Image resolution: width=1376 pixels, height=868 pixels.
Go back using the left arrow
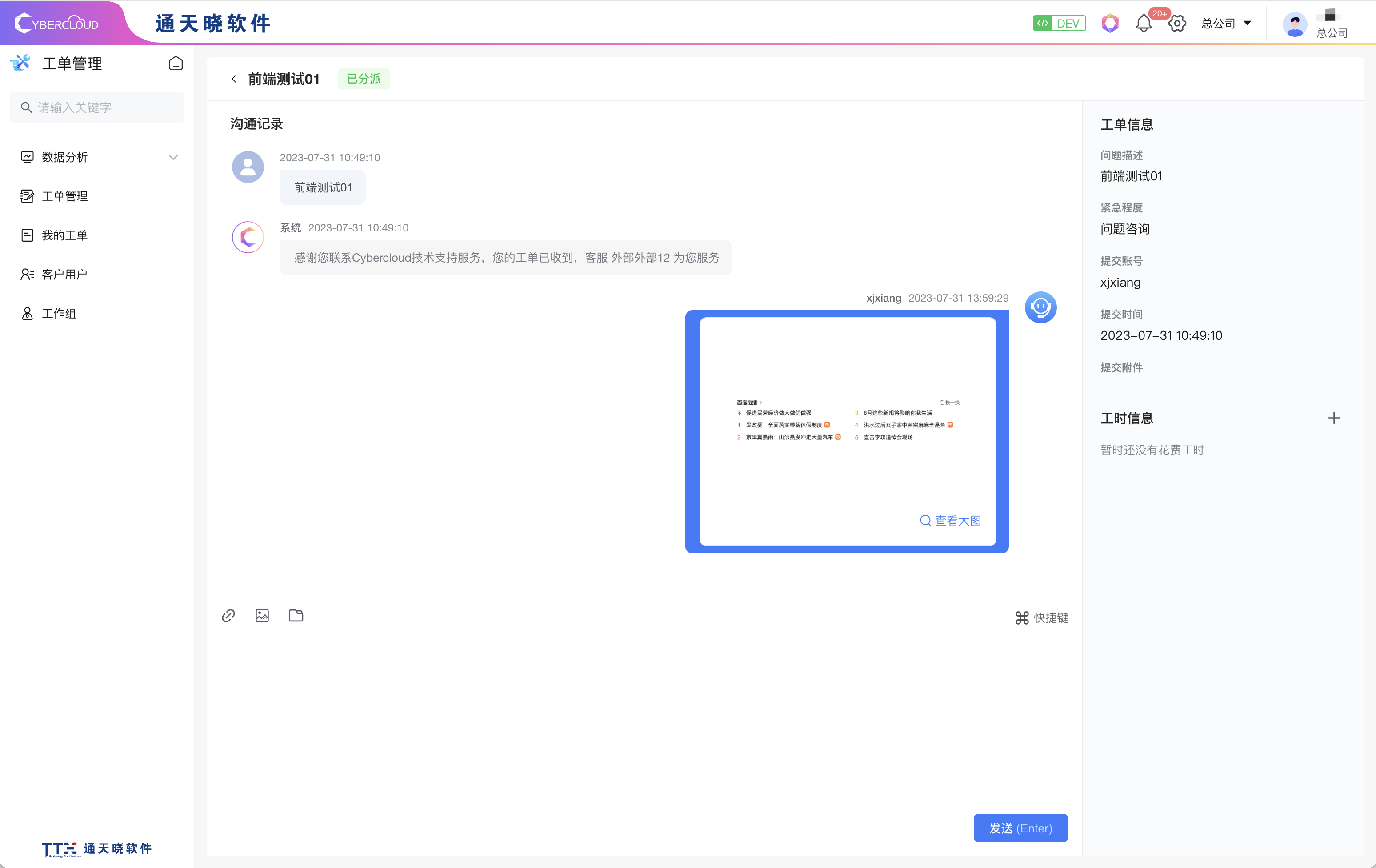point(234,79)
